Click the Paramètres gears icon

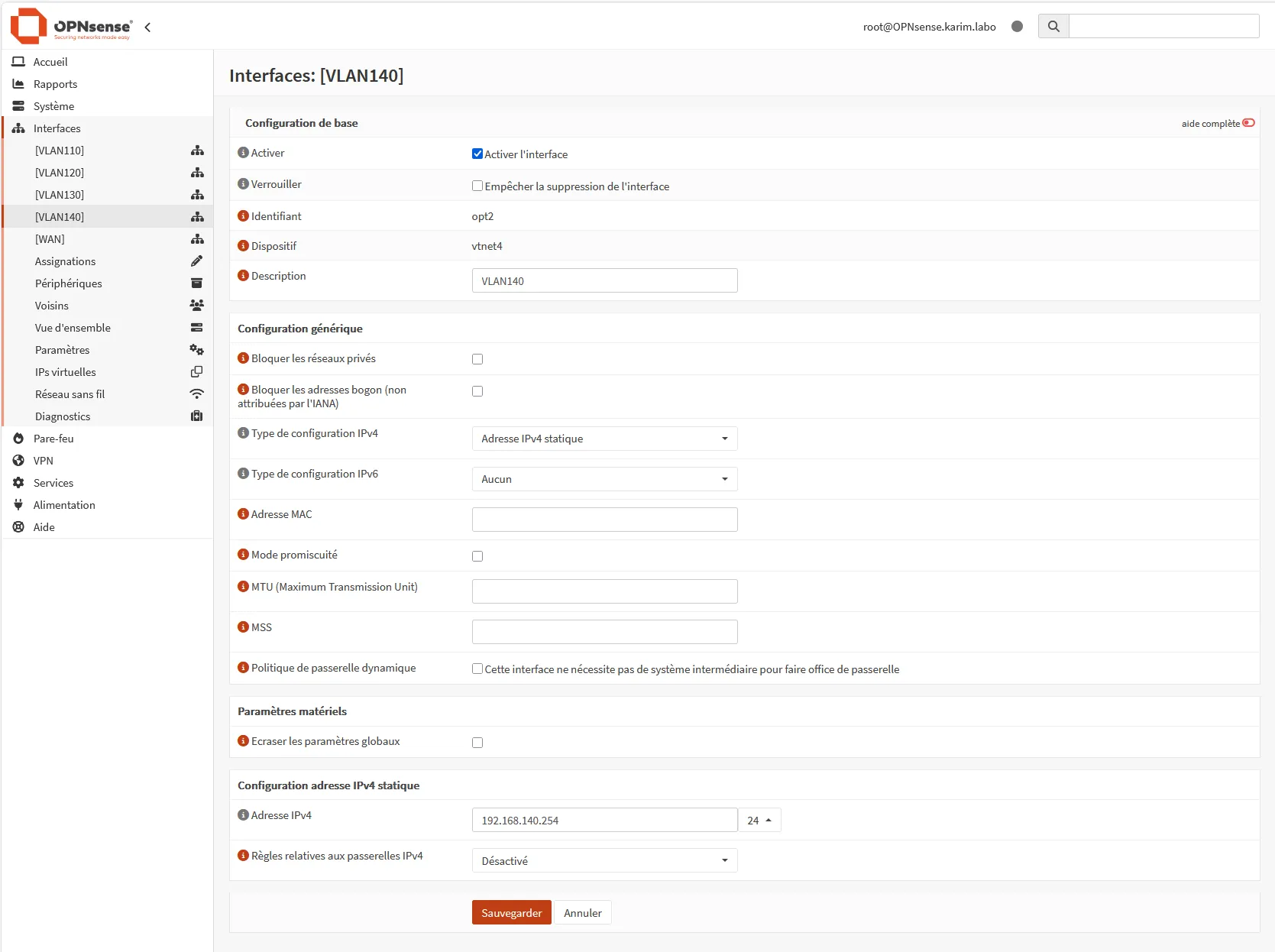[196, 350]
